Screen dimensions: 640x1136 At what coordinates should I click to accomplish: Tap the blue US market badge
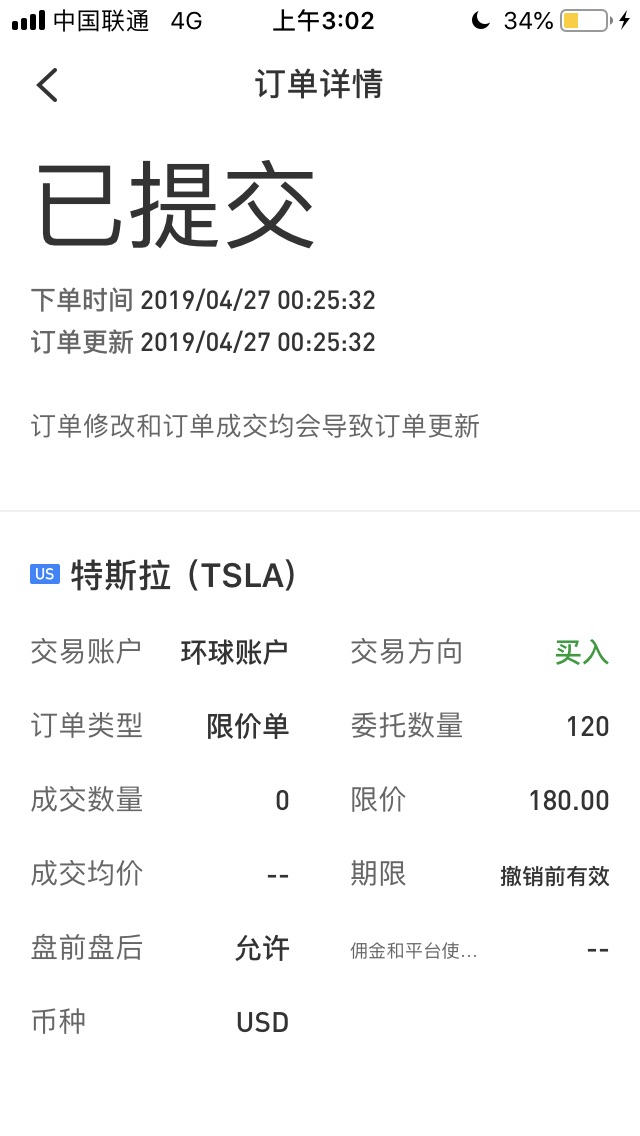[45, 575]
